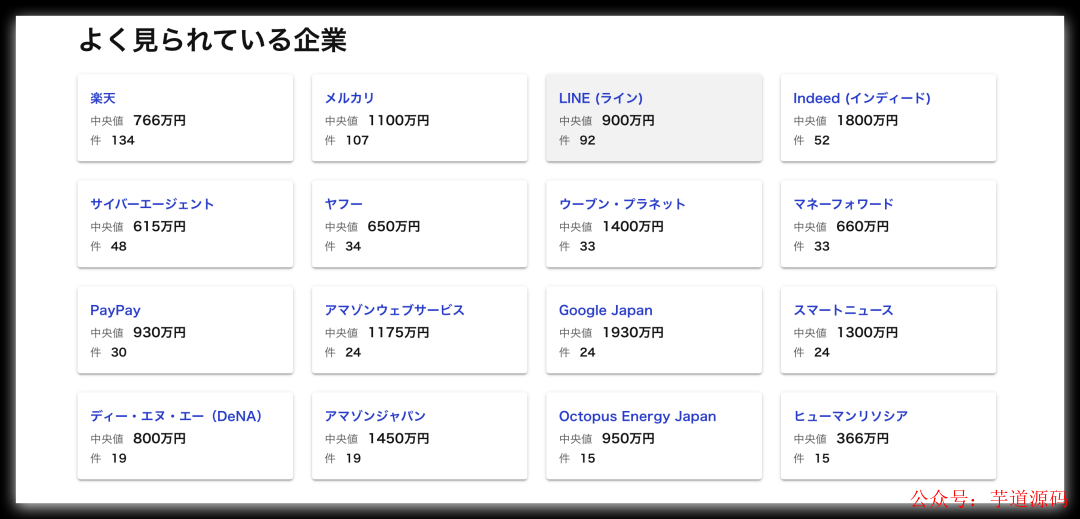Open the ディー・エヌ・エー (DeNA) link
This screenshot has width=1080, height=519.
click(x=176, y=416)
